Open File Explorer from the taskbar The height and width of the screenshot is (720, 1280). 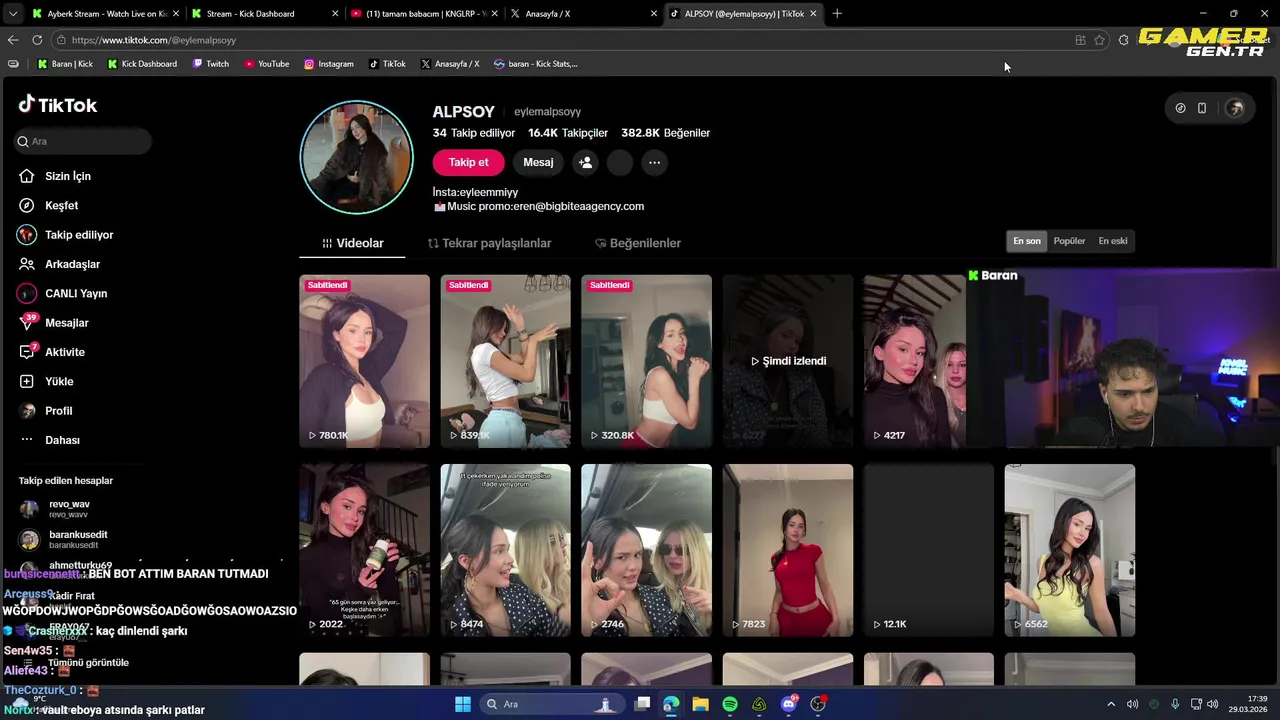pyautogui.click(x=700, y=704)
